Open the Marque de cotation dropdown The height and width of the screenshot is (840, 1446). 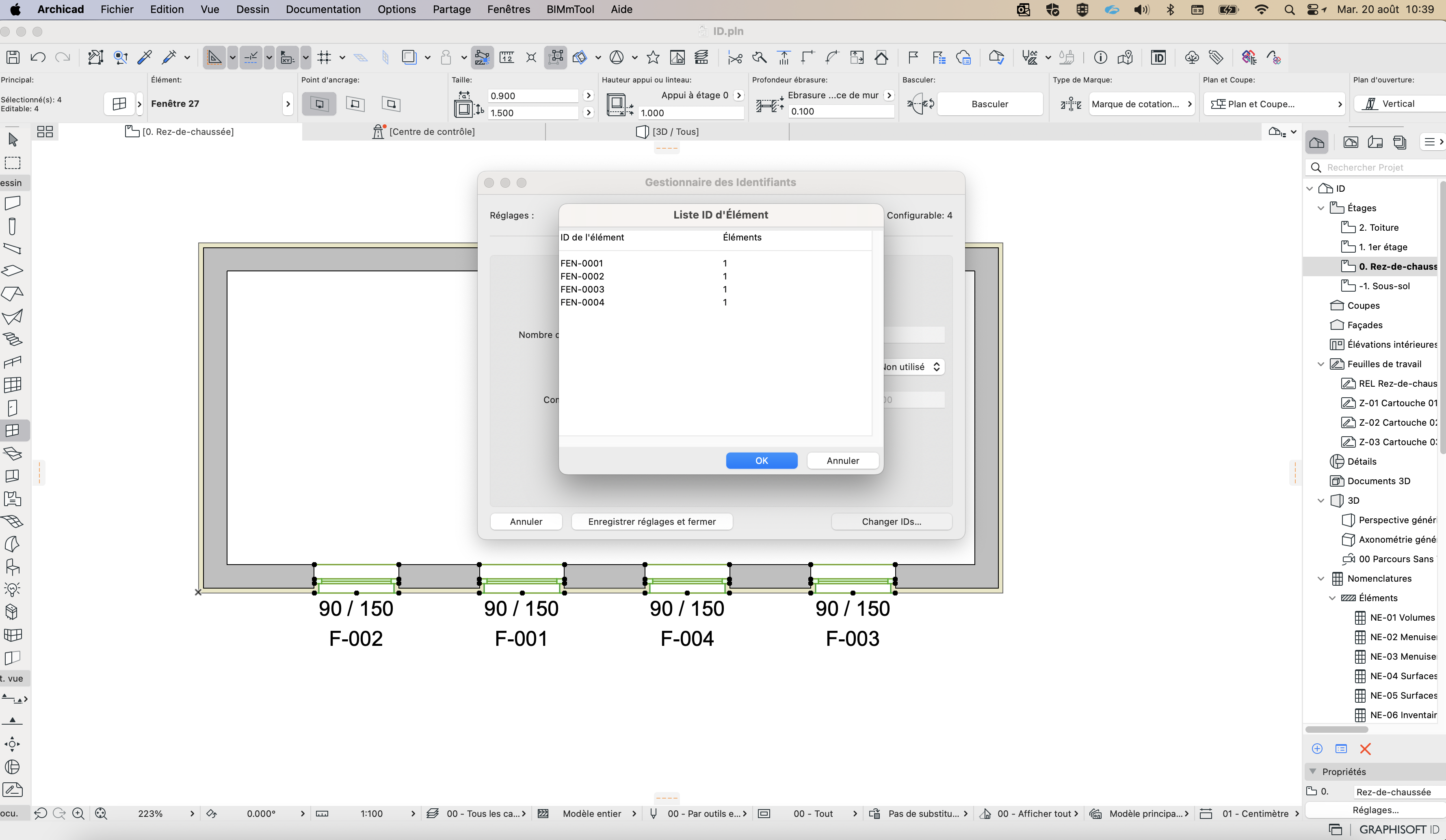point(1141,104)
